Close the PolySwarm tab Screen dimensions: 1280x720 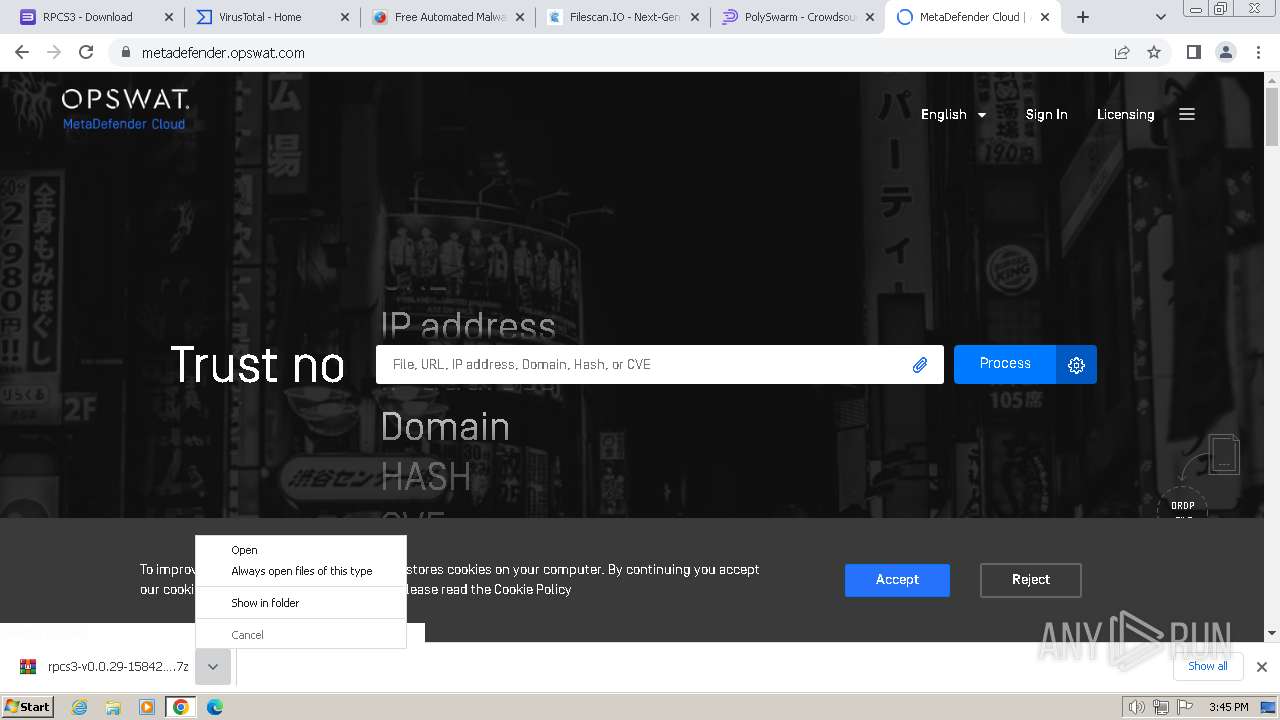(x=869, y=17)
